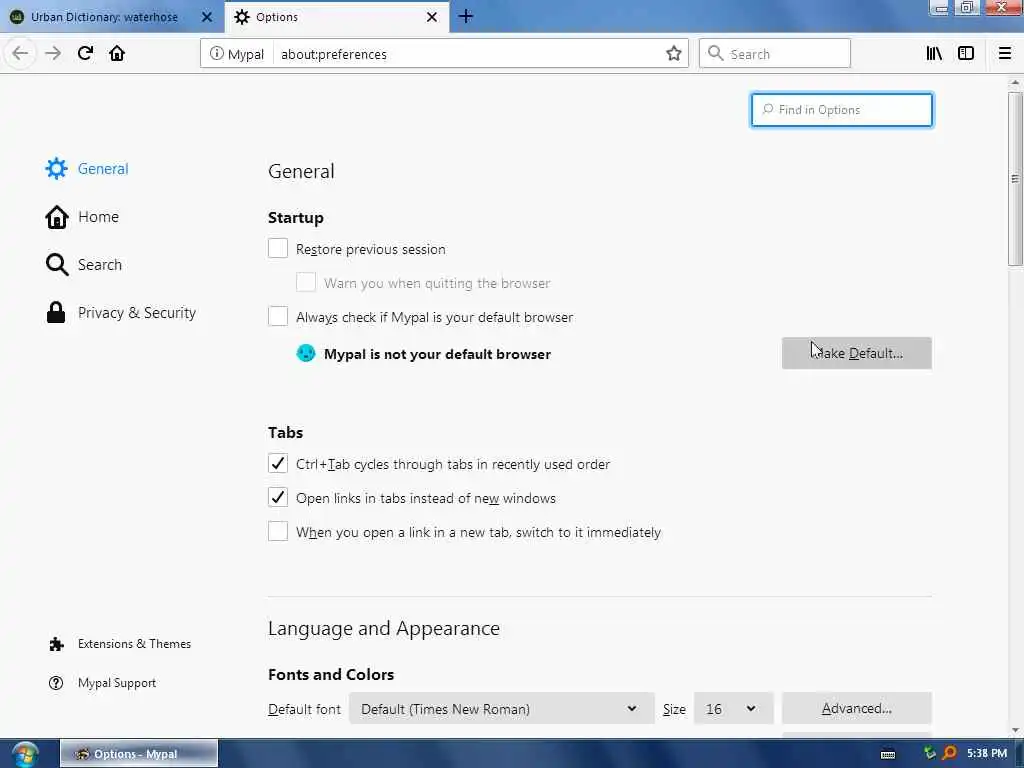Click the scrollbar down arrow
This screenshot has width=1024, height=768.
pyautogui.click(x=1014, y=730)
